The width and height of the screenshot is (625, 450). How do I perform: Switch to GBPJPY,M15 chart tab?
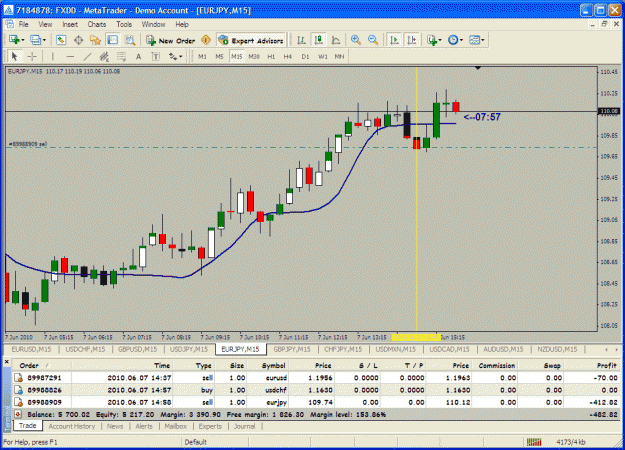tap(292, 349)
